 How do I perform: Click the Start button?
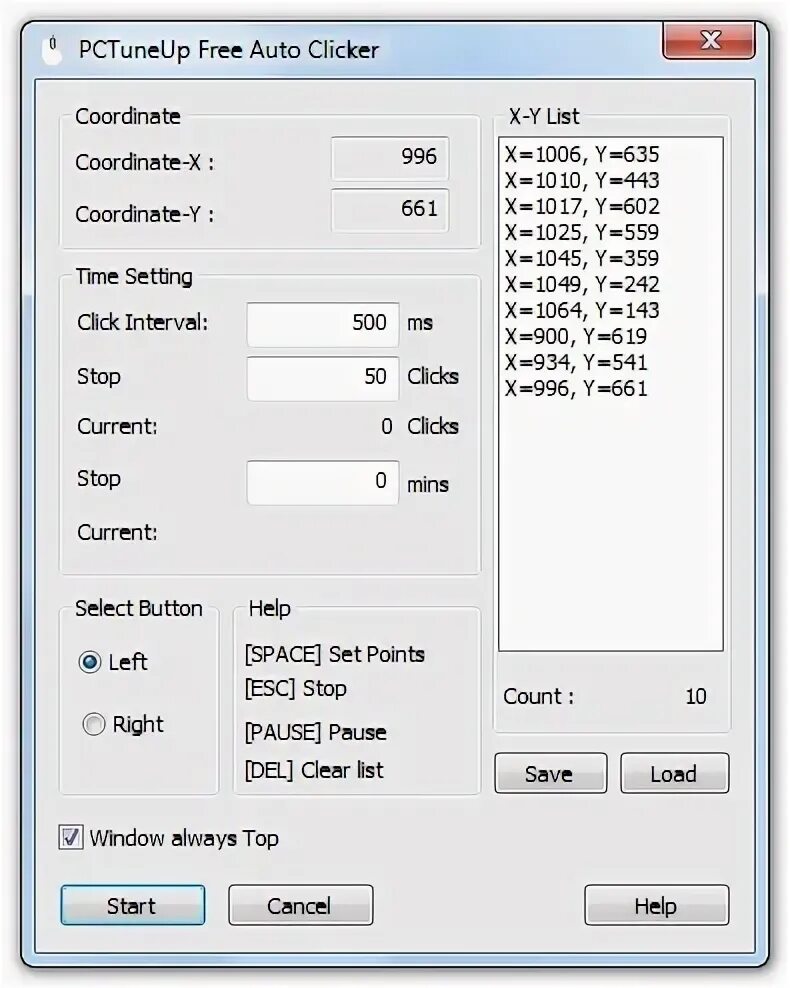(x=133, y=905)
